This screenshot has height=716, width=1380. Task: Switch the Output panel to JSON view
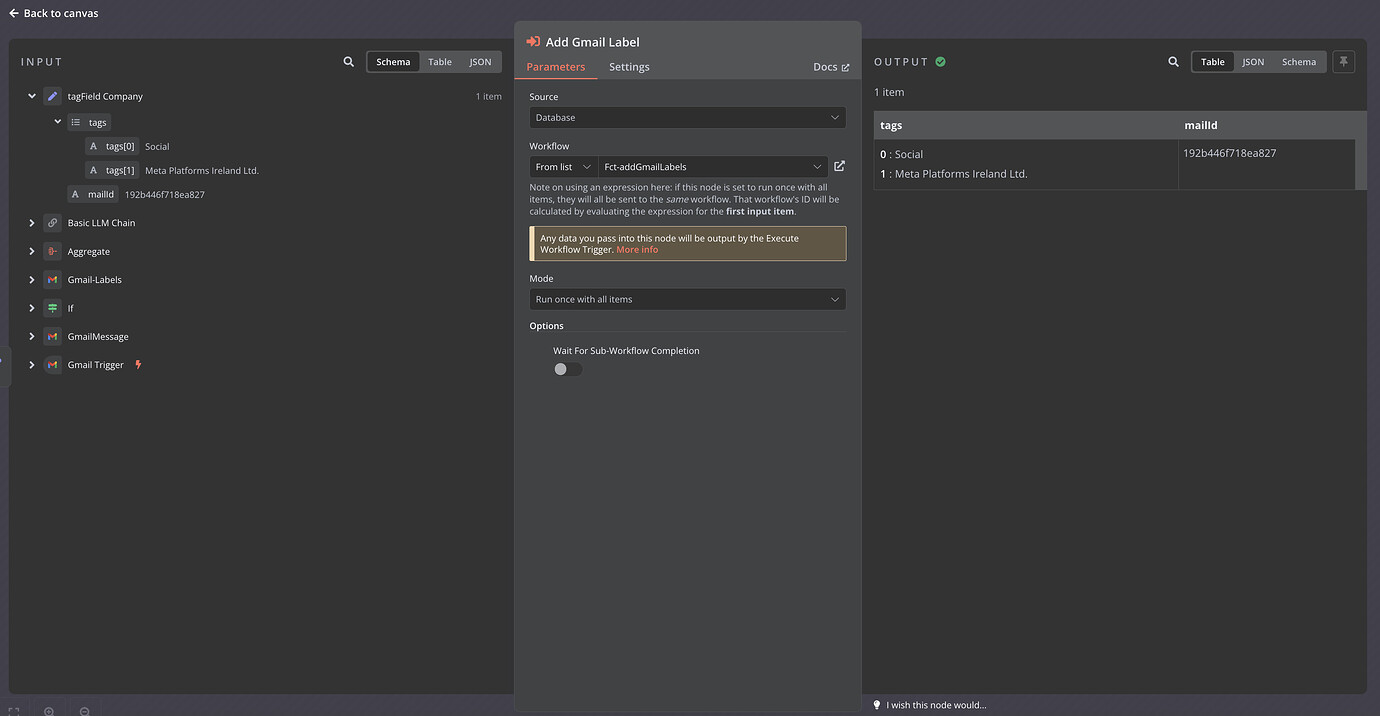(1253, 61)
